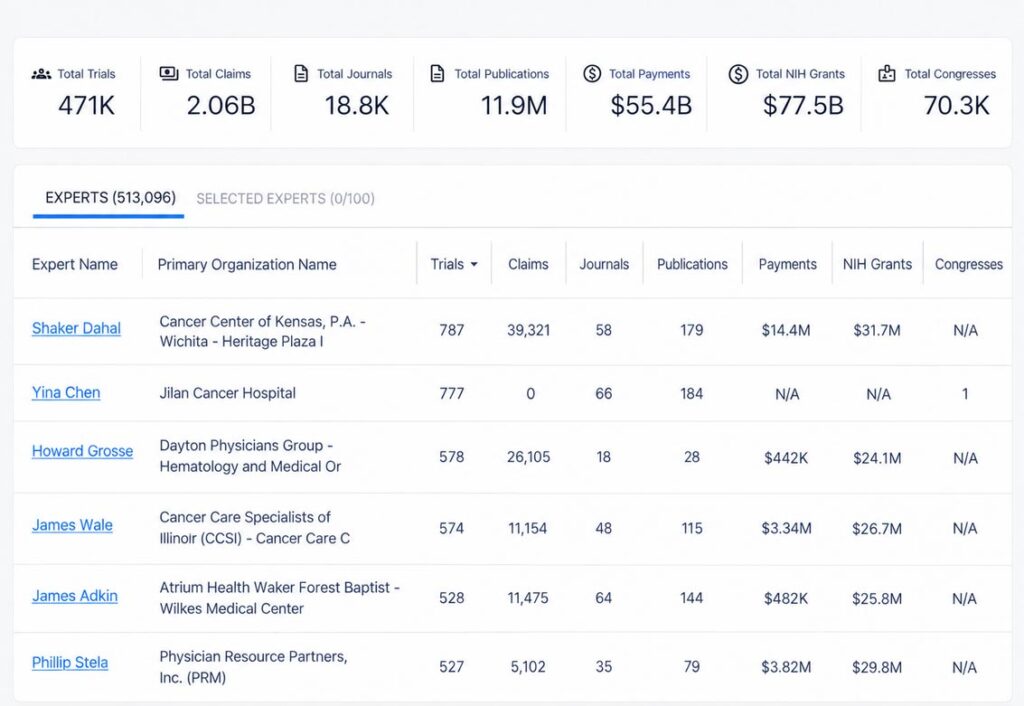
Task: Click the Total Payments dollar icon
Action: click(x=592, y=73)
